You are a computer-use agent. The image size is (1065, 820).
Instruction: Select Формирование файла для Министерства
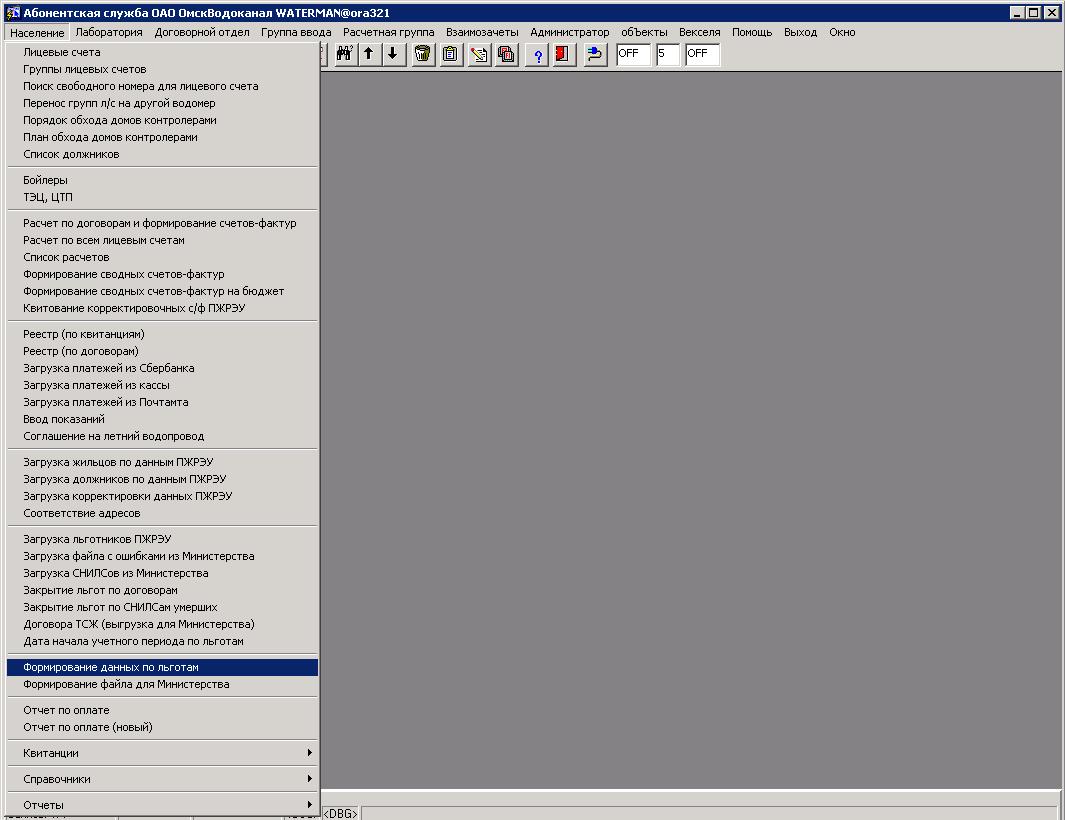[126, 684]
